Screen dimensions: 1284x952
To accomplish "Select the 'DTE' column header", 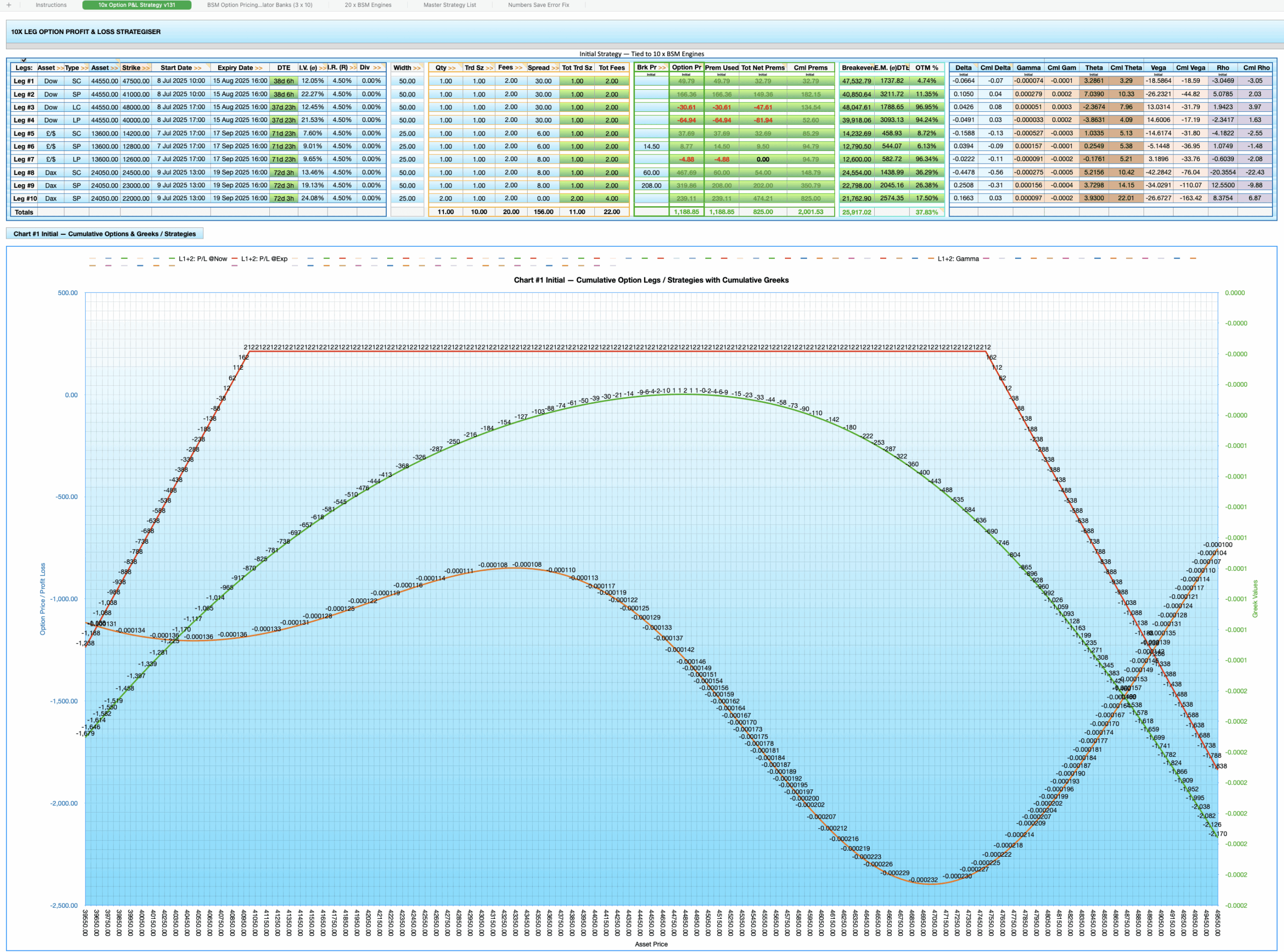I will coord(283,68).
